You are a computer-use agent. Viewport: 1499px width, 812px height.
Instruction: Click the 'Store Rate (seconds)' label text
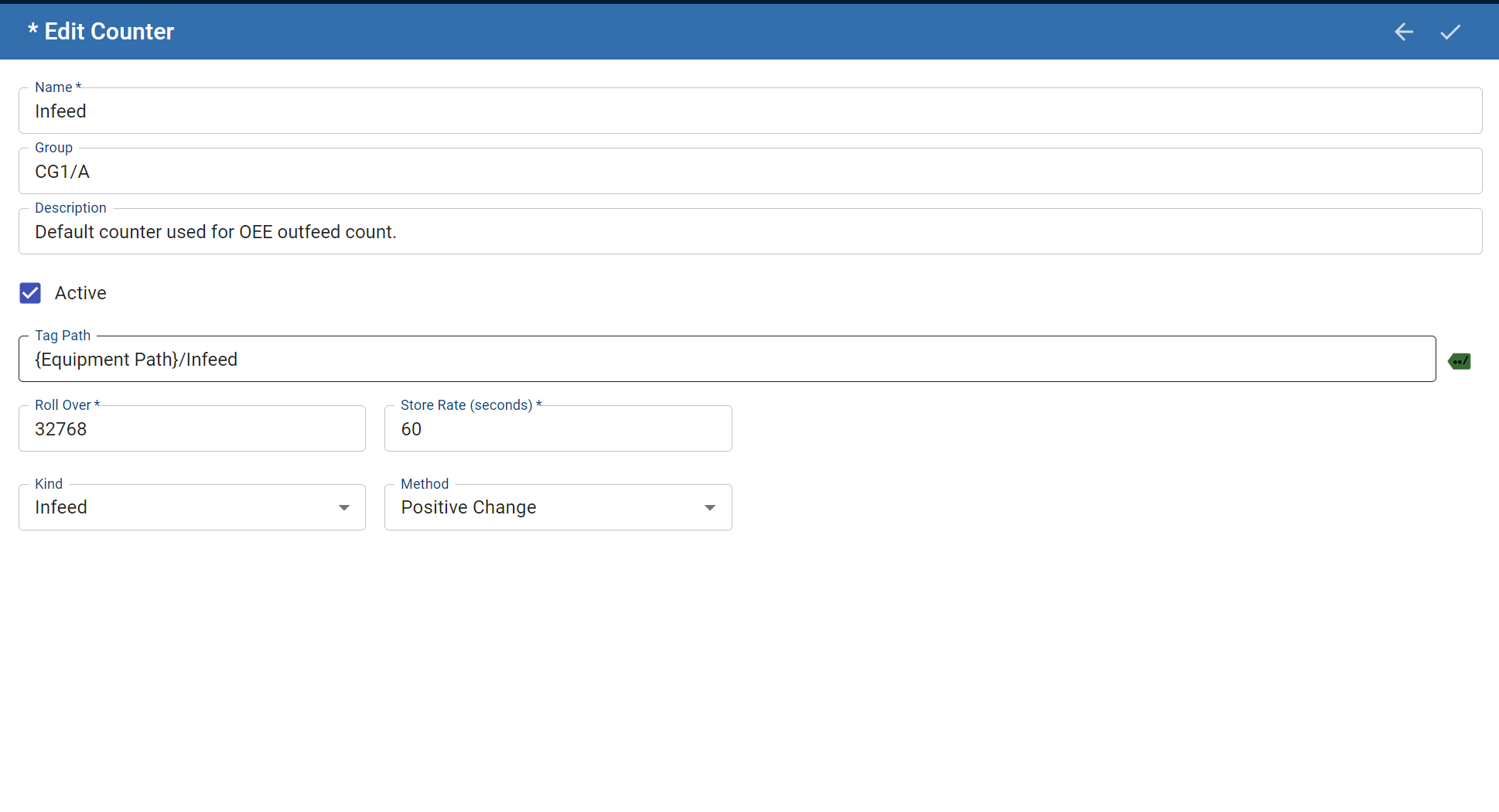pyautogui.click(x=466, y=405)
